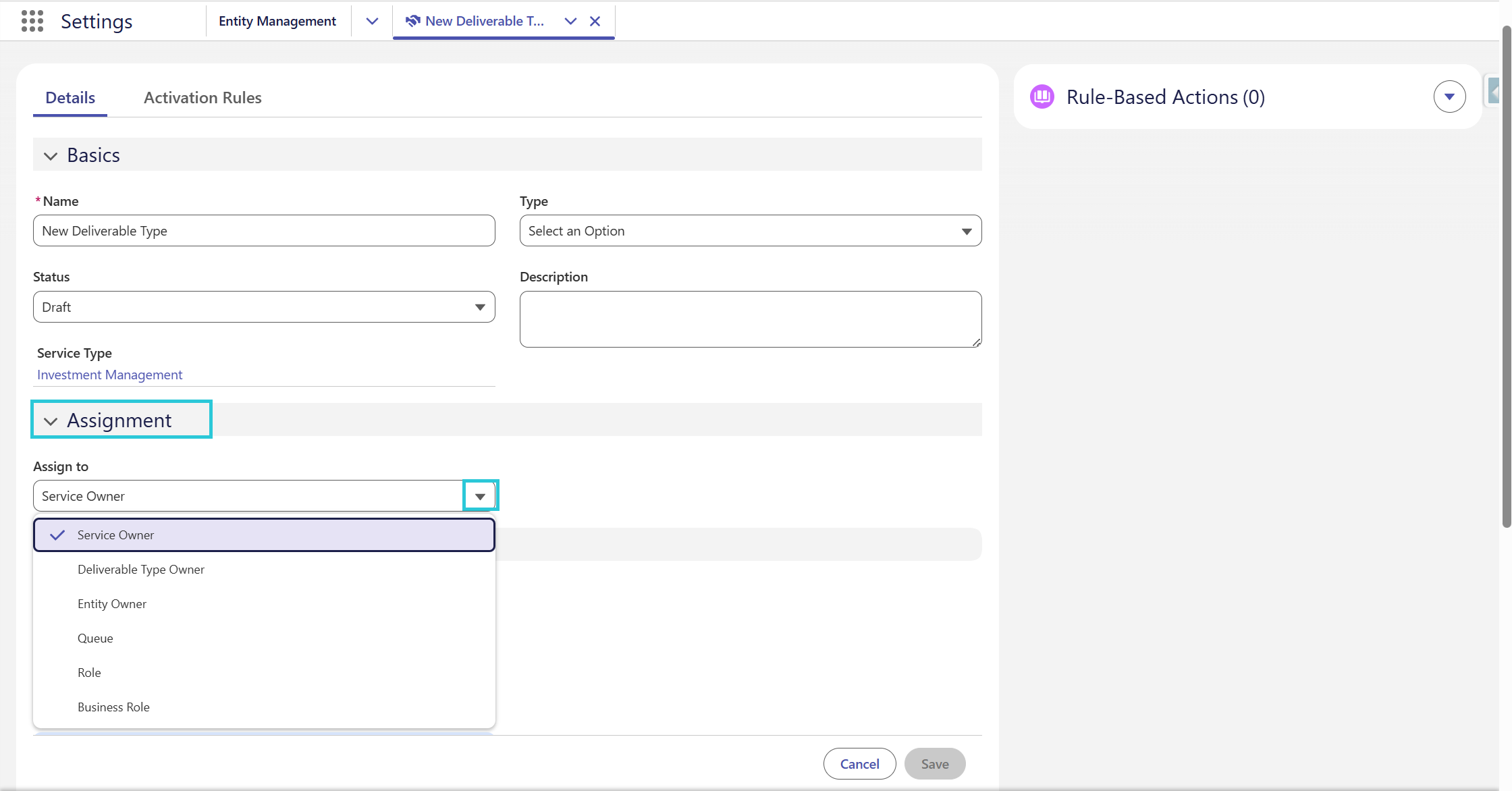Open the app launcher grid icon
This screenshot has width=1512, height=791.
[x=32, y=21]
